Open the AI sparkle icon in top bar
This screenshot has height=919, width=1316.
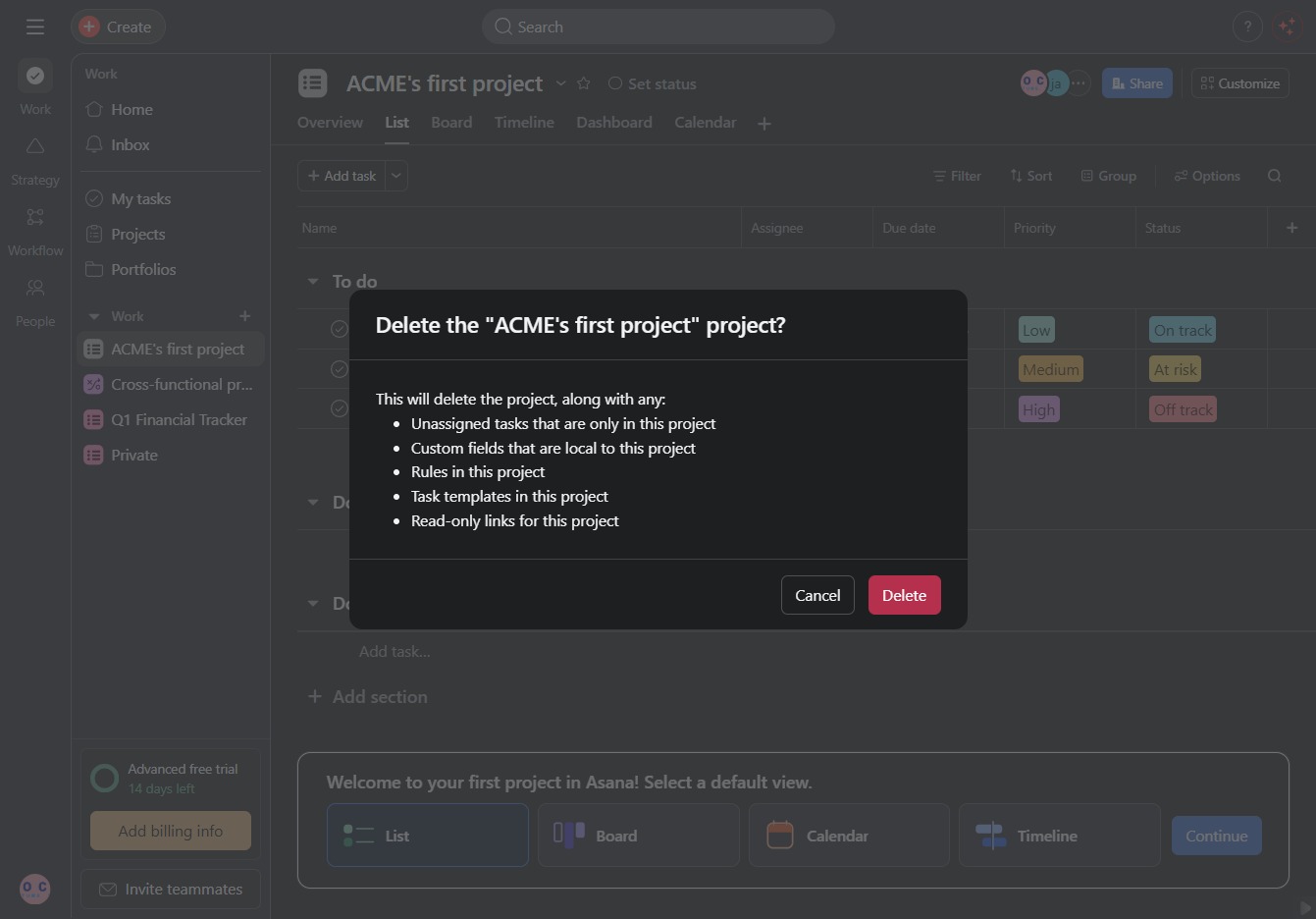coord(1288,27)
